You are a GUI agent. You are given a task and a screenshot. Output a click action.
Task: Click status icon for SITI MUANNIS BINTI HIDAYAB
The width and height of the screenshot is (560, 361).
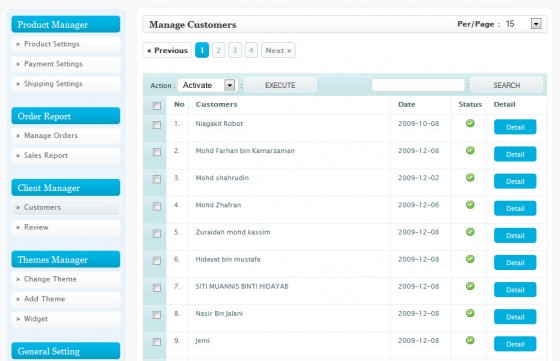pos(470,286)
